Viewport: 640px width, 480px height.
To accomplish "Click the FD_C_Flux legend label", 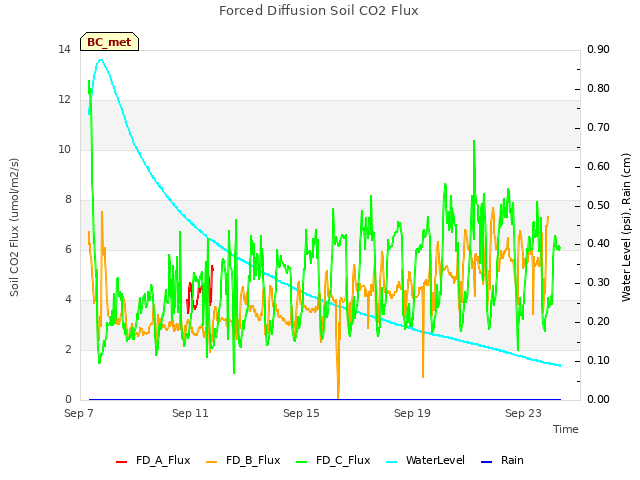I will (x=343, y=460).
